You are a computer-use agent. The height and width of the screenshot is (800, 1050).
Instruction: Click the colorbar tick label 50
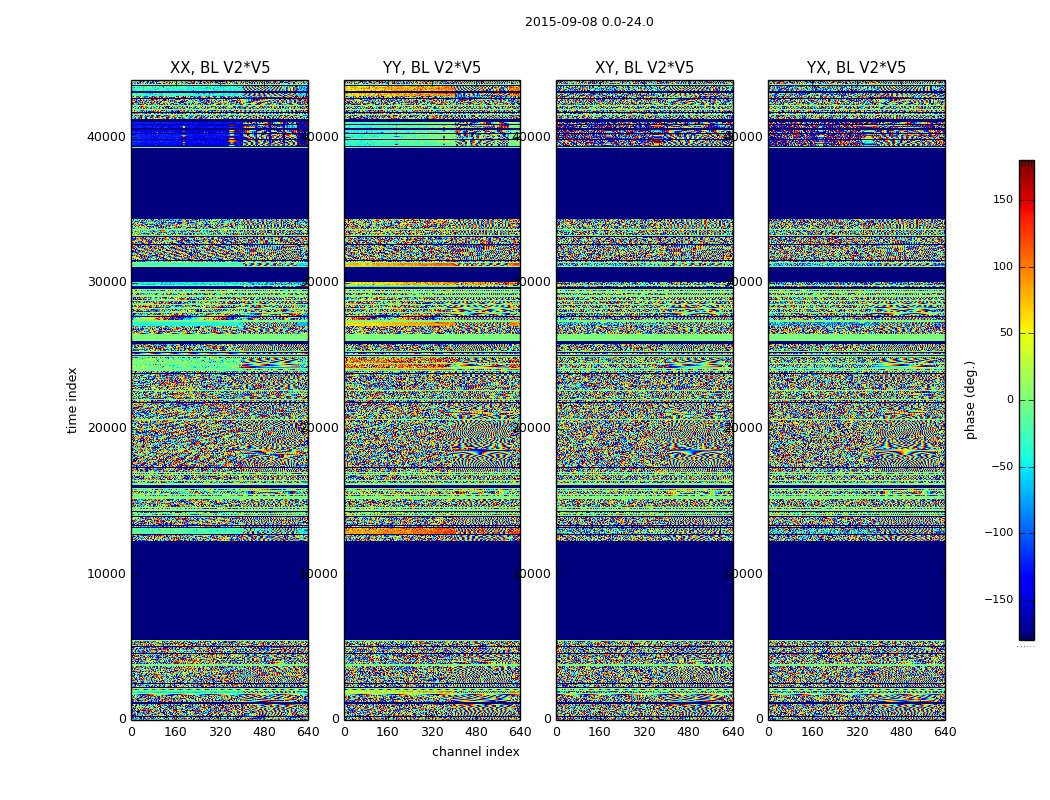click(x=1006, y=333)
